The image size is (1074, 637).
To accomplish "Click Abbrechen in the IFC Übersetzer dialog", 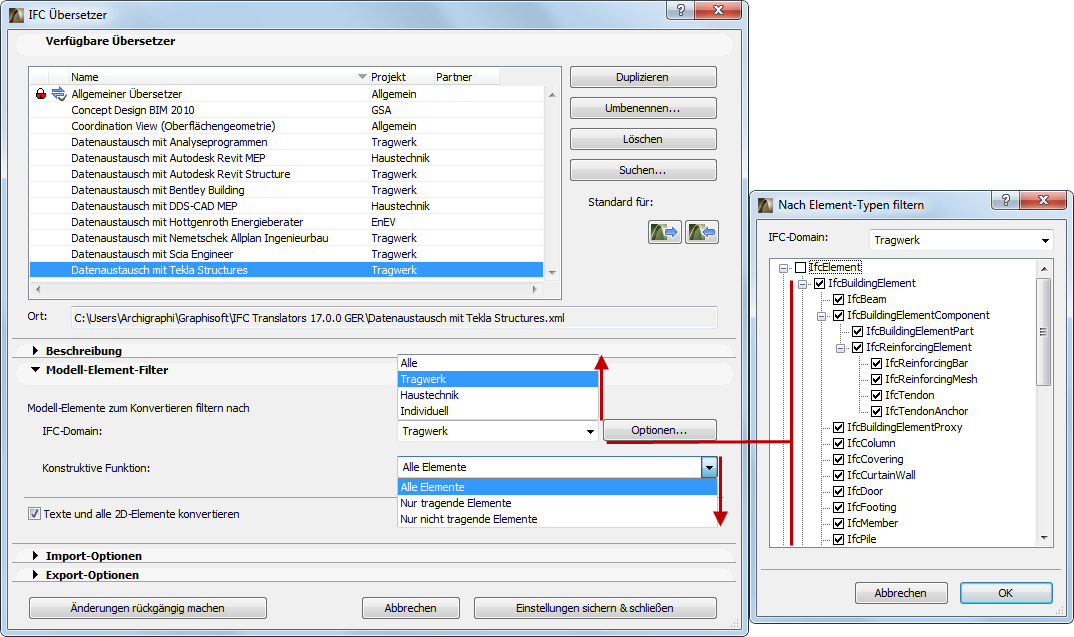I will (x=410, y=608).
